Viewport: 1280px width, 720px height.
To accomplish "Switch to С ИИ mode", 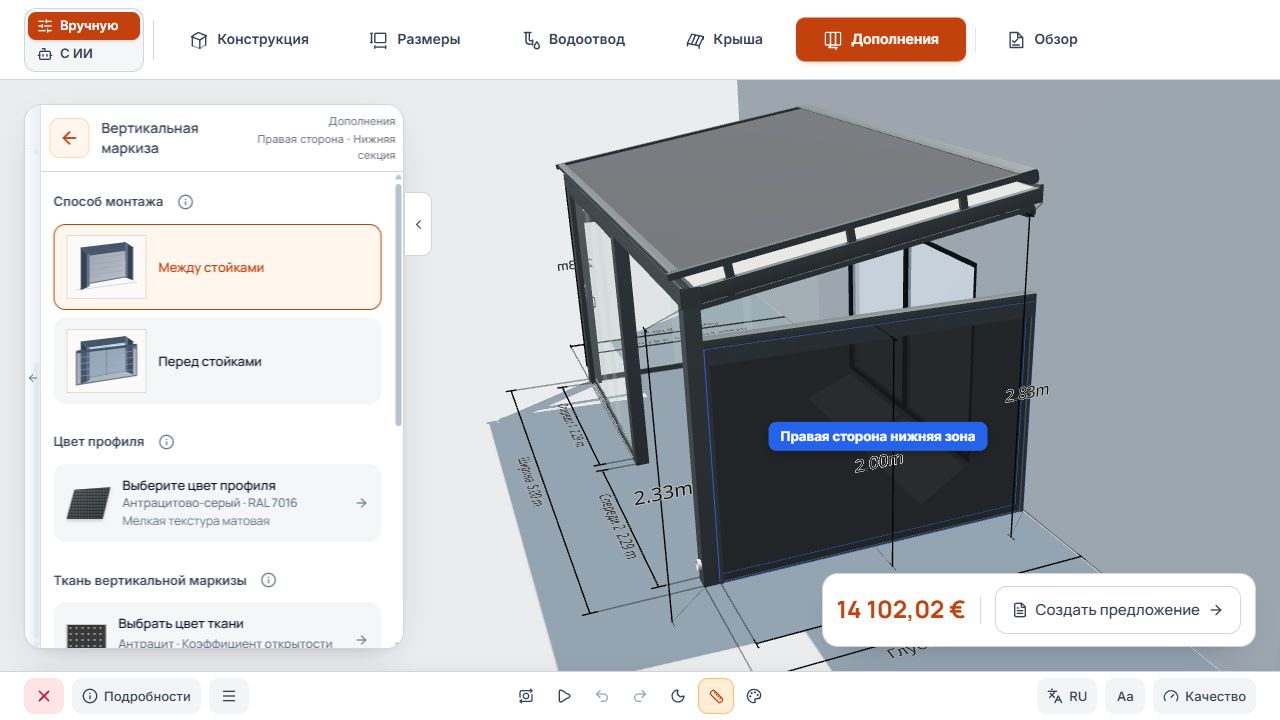I will (x=84, y=54).
